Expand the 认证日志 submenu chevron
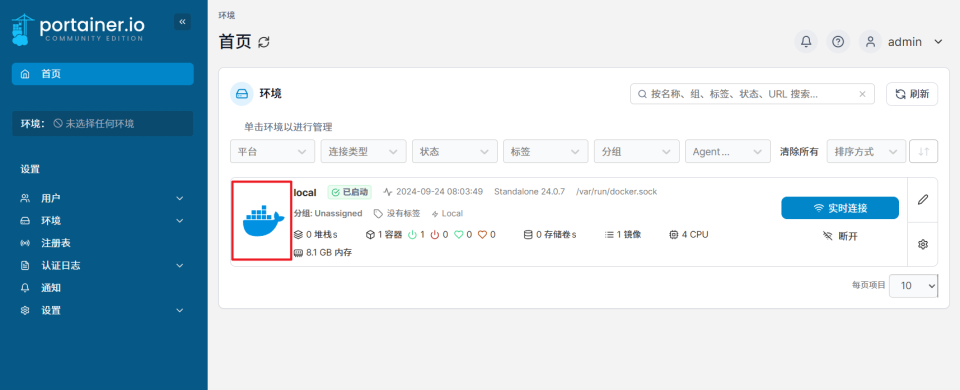The height and width of the screenshot is (390, 960). point(179,266)
